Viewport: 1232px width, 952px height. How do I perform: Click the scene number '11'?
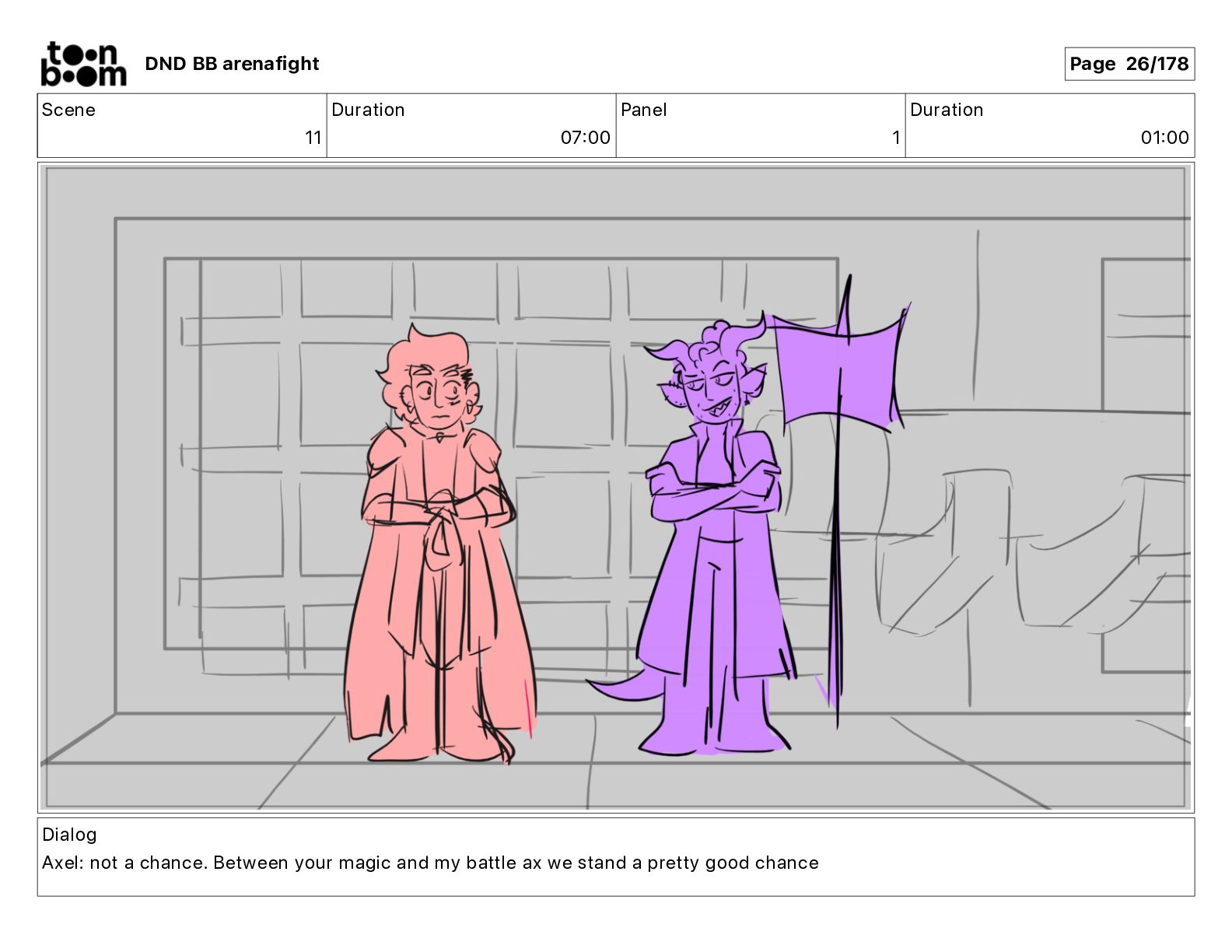click(x=313, y=138)
